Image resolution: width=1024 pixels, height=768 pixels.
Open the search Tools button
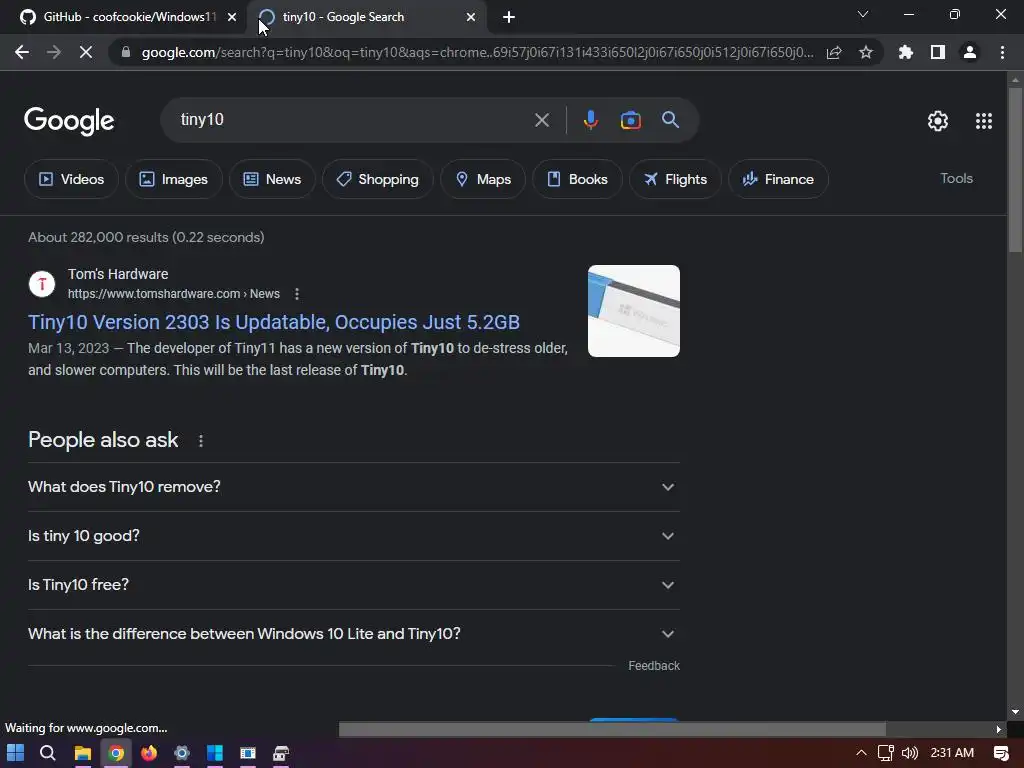[x=956, y=178]
